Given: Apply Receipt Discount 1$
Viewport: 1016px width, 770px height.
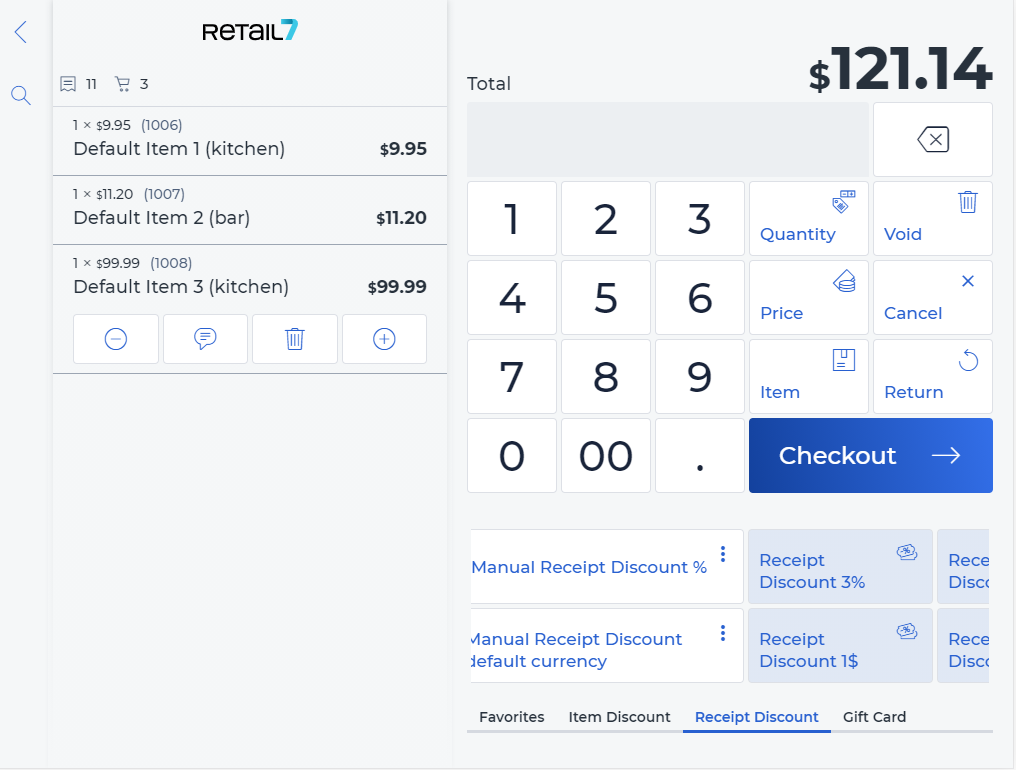Looking at the screenshot, I should click(x=840, y=646).
